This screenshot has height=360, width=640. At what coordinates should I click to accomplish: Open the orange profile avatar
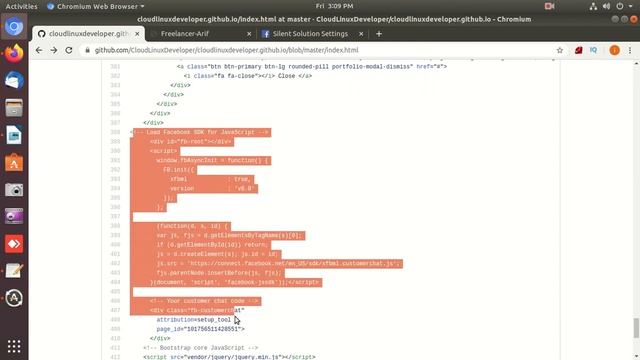614,50
